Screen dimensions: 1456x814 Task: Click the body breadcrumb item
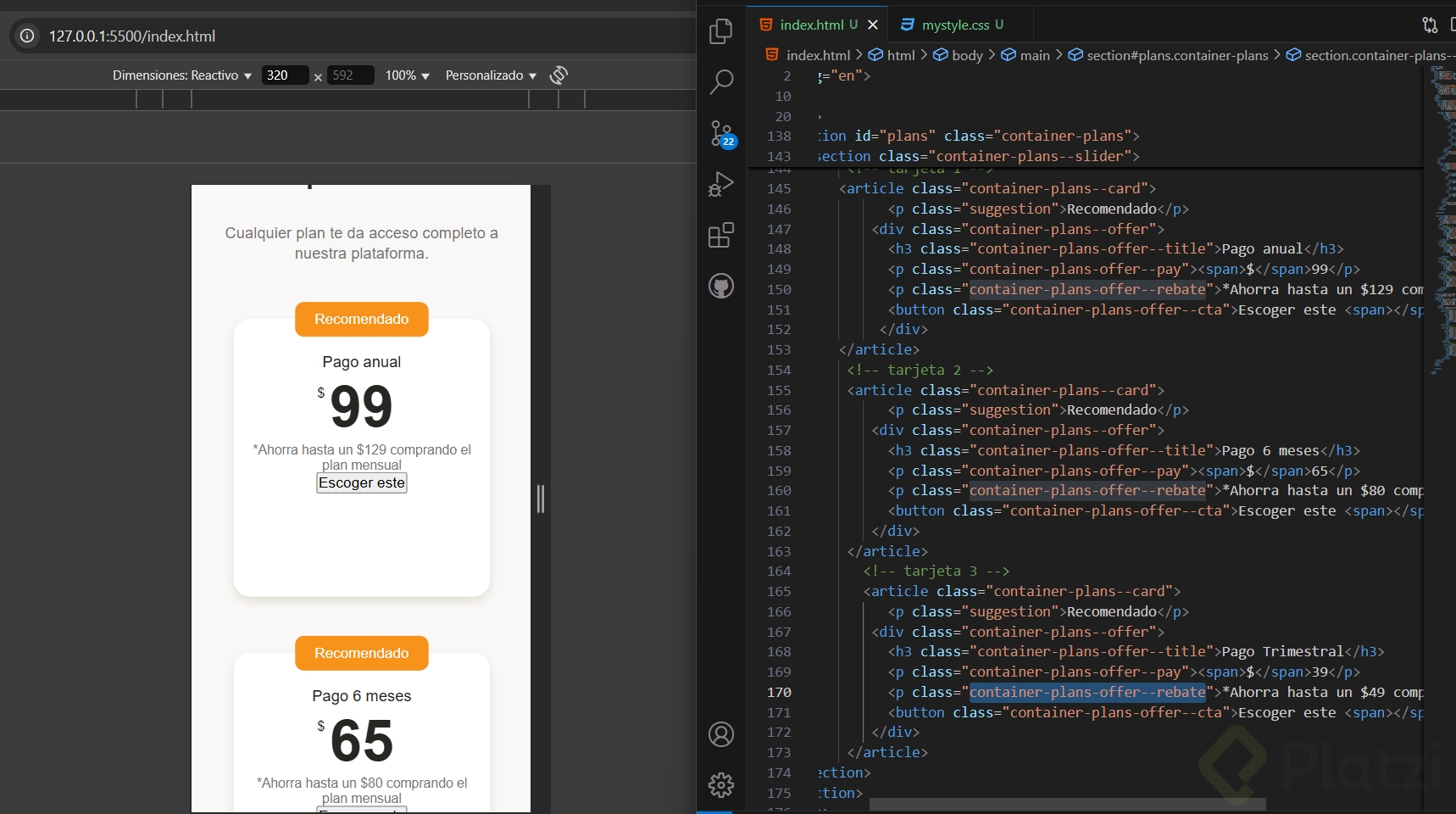coord(966,55)
